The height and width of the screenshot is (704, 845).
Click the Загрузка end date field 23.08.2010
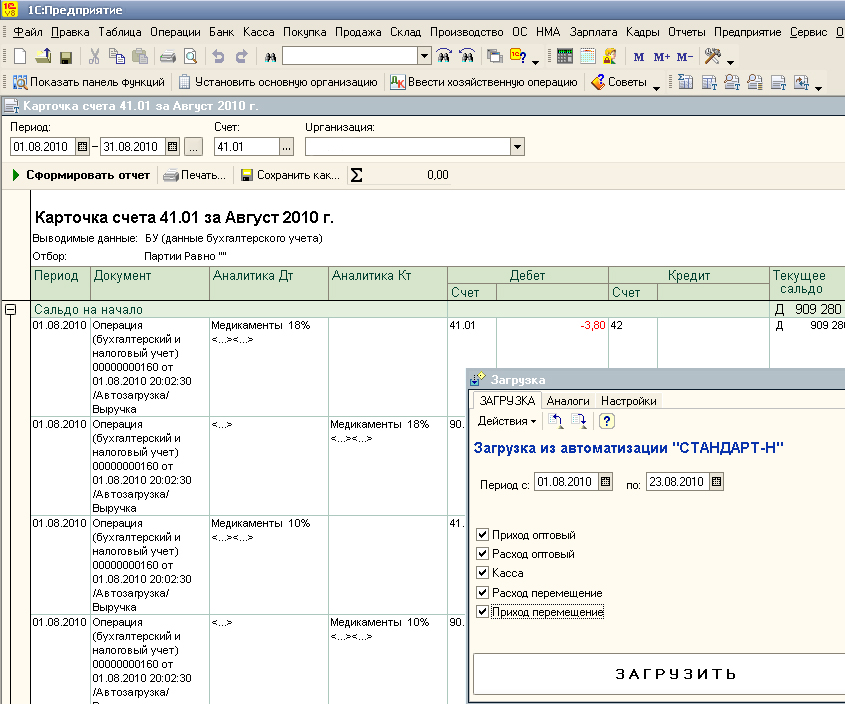[x=677, y=481]
